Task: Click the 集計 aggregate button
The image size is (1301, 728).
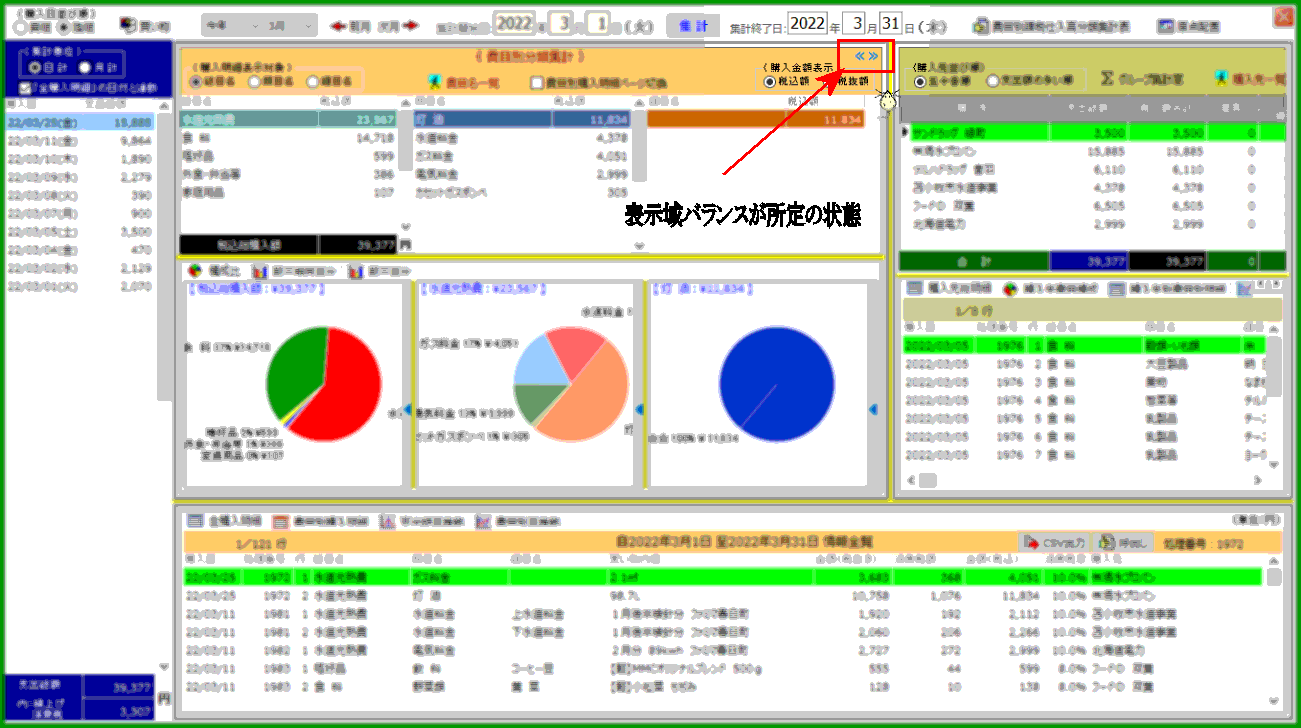Action: click(x=686, y=25)
